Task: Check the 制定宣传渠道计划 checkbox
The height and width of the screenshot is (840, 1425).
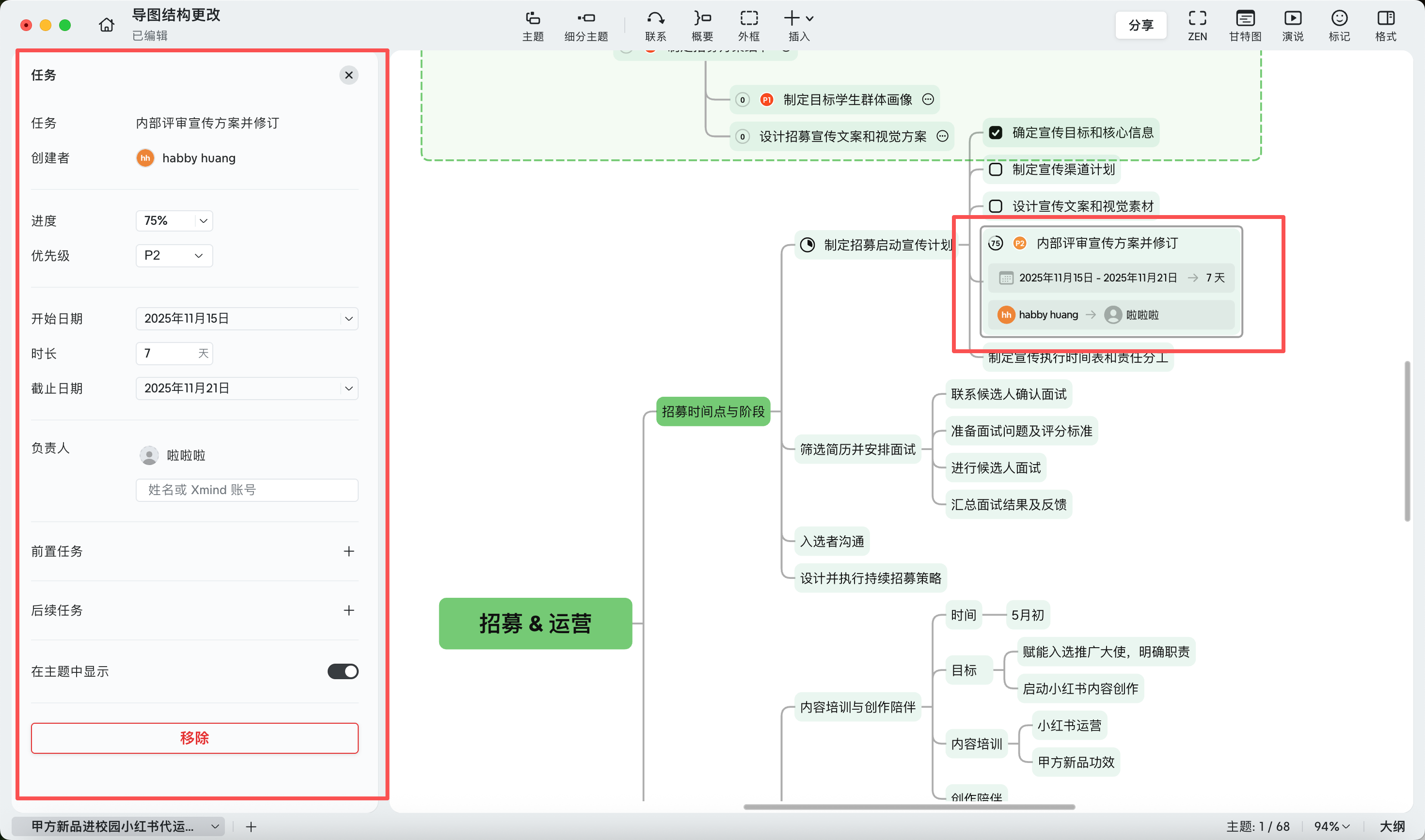Action: [x=996, y=169]
